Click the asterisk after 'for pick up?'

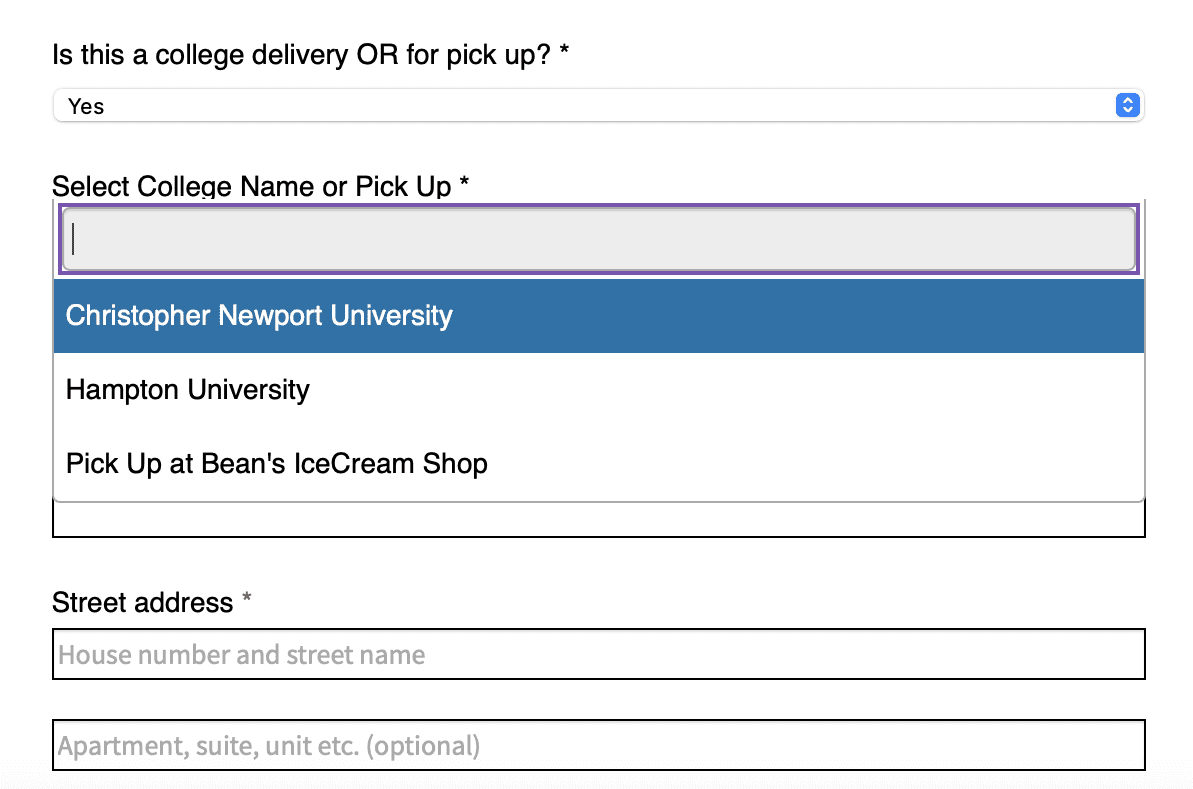(564, 54)
